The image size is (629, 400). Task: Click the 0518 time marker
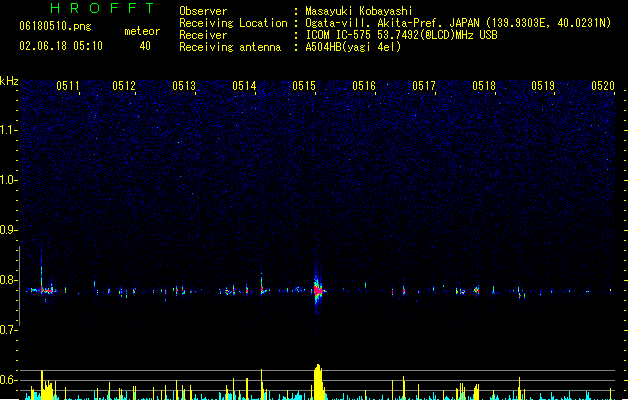(x=484, y=86)
